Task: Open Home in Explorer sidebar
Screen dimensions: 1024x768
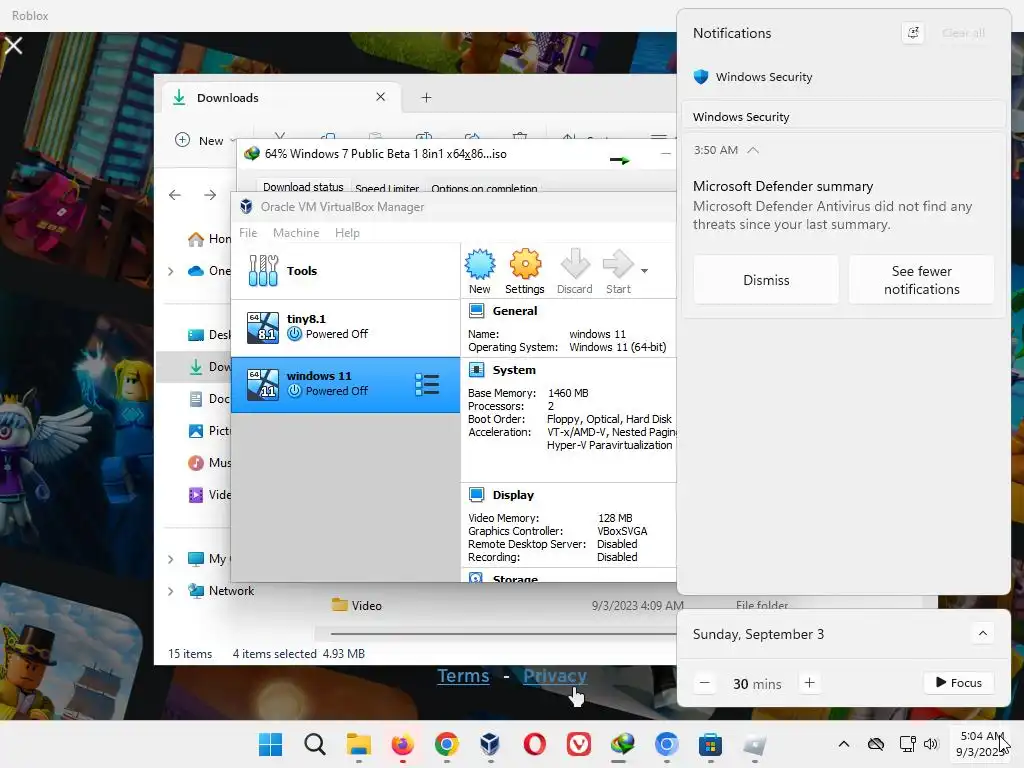Action: (209, 239)
